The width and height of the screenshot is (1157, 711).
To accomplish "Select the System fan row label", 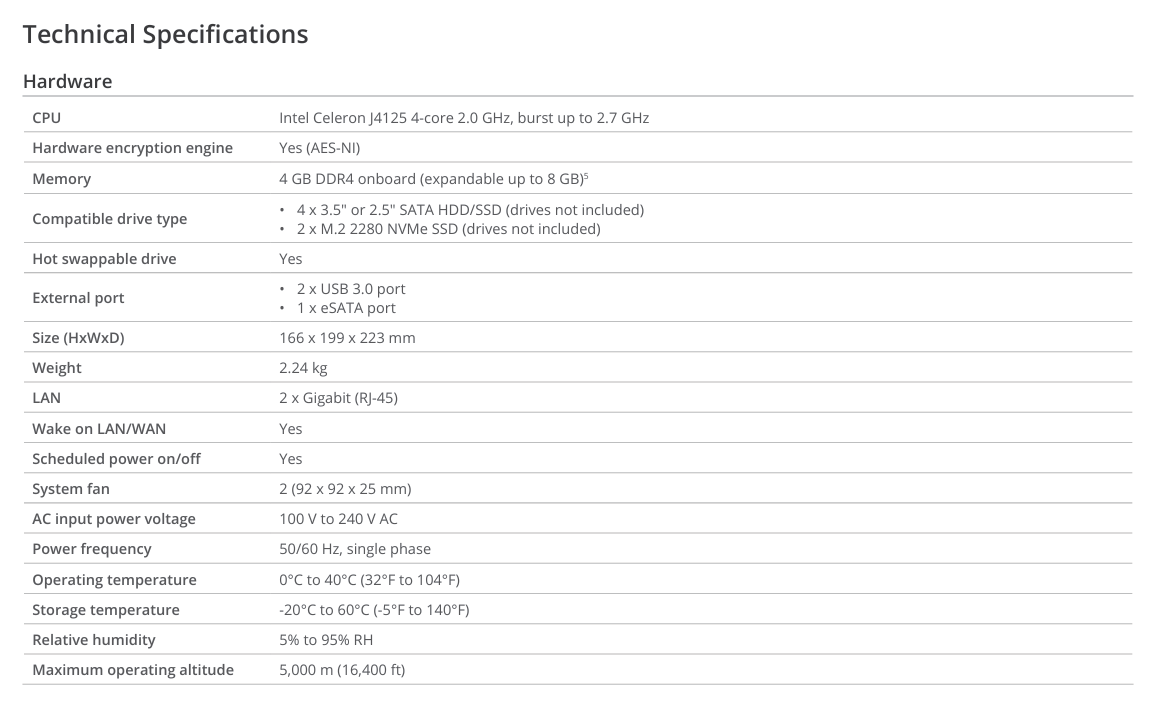I will [x=71, y=489].
